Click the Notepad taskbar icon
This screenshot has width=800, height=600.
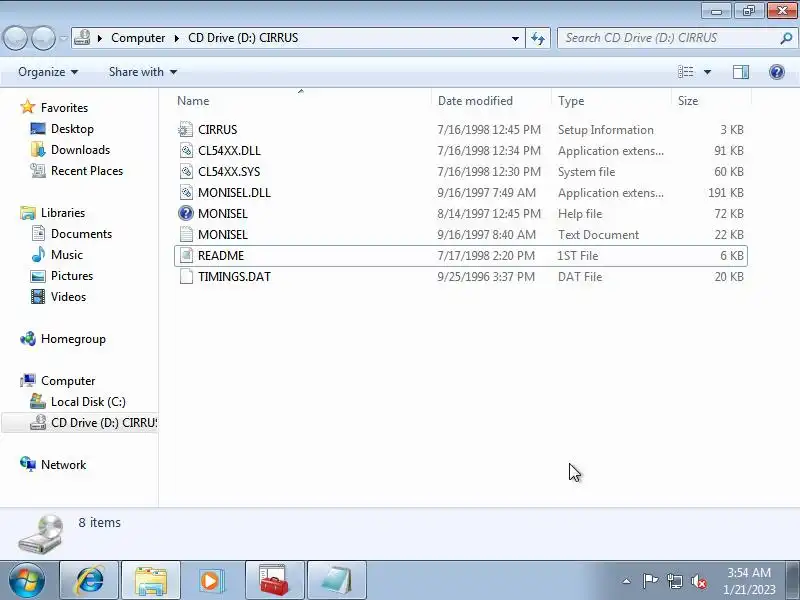click(x=337, y=581)
